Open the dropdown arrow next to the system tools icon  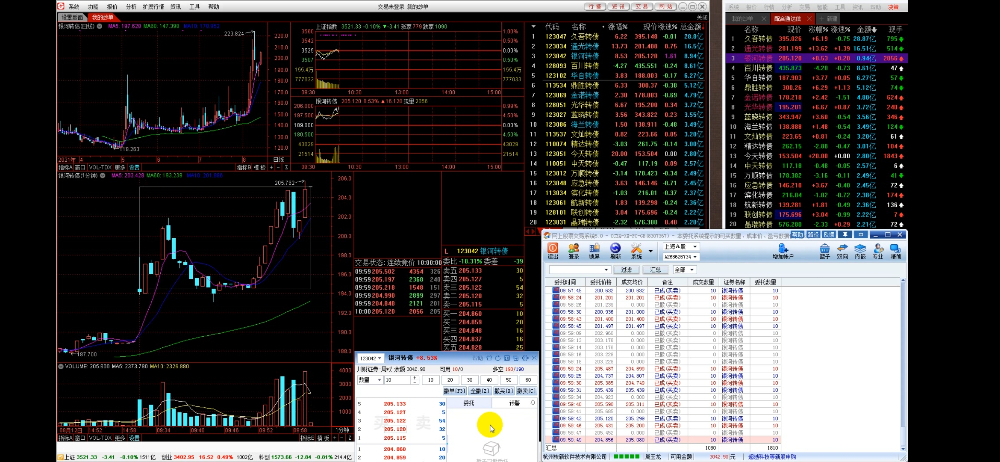click(650, 250)
